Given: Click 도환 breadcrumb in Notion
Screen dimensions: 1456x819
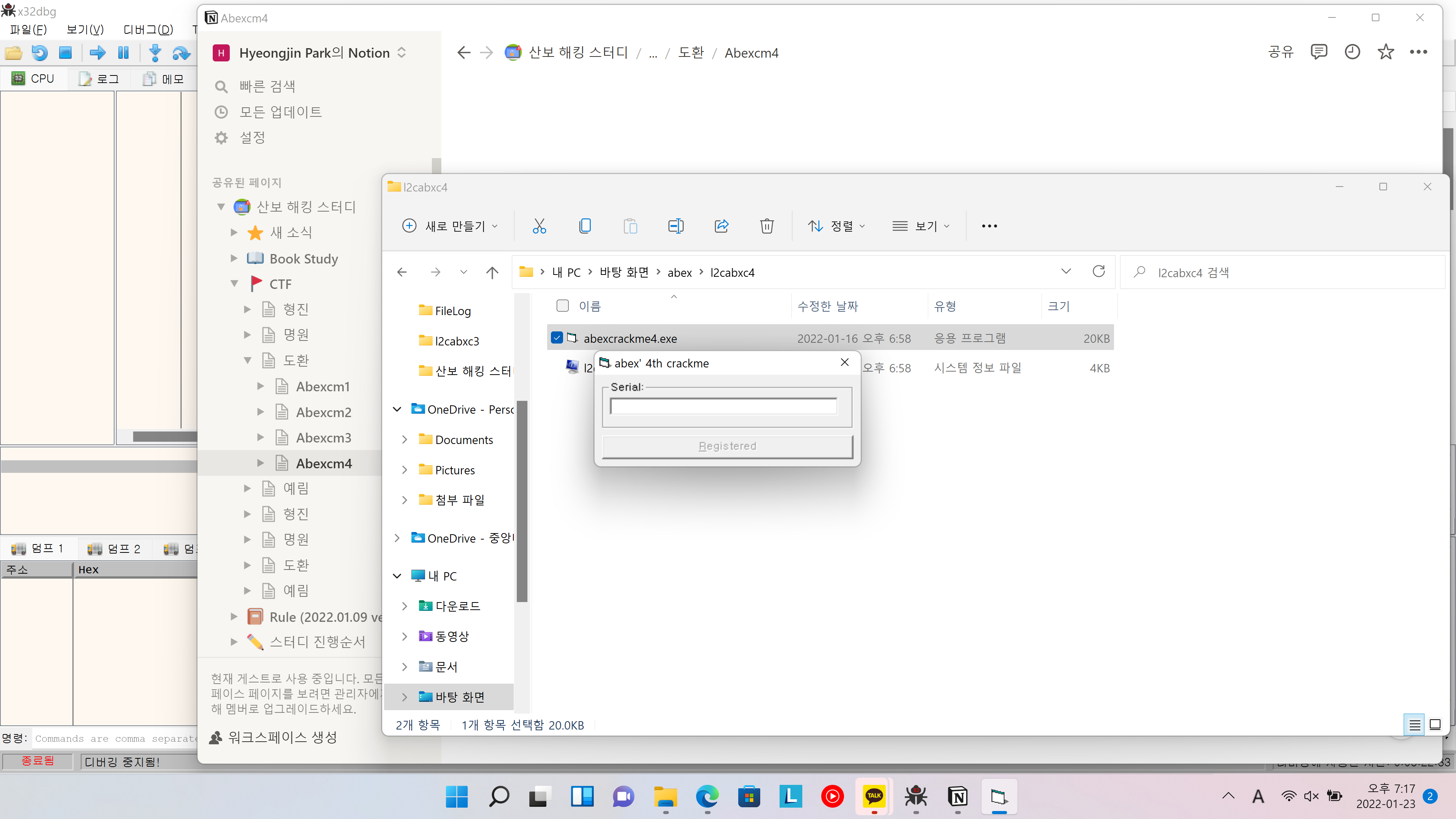Looking at the screenshot, I should 691,53.
